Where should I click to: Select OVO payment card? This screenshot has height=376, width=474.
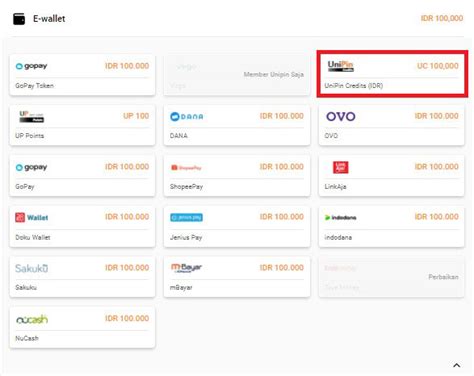392,125
